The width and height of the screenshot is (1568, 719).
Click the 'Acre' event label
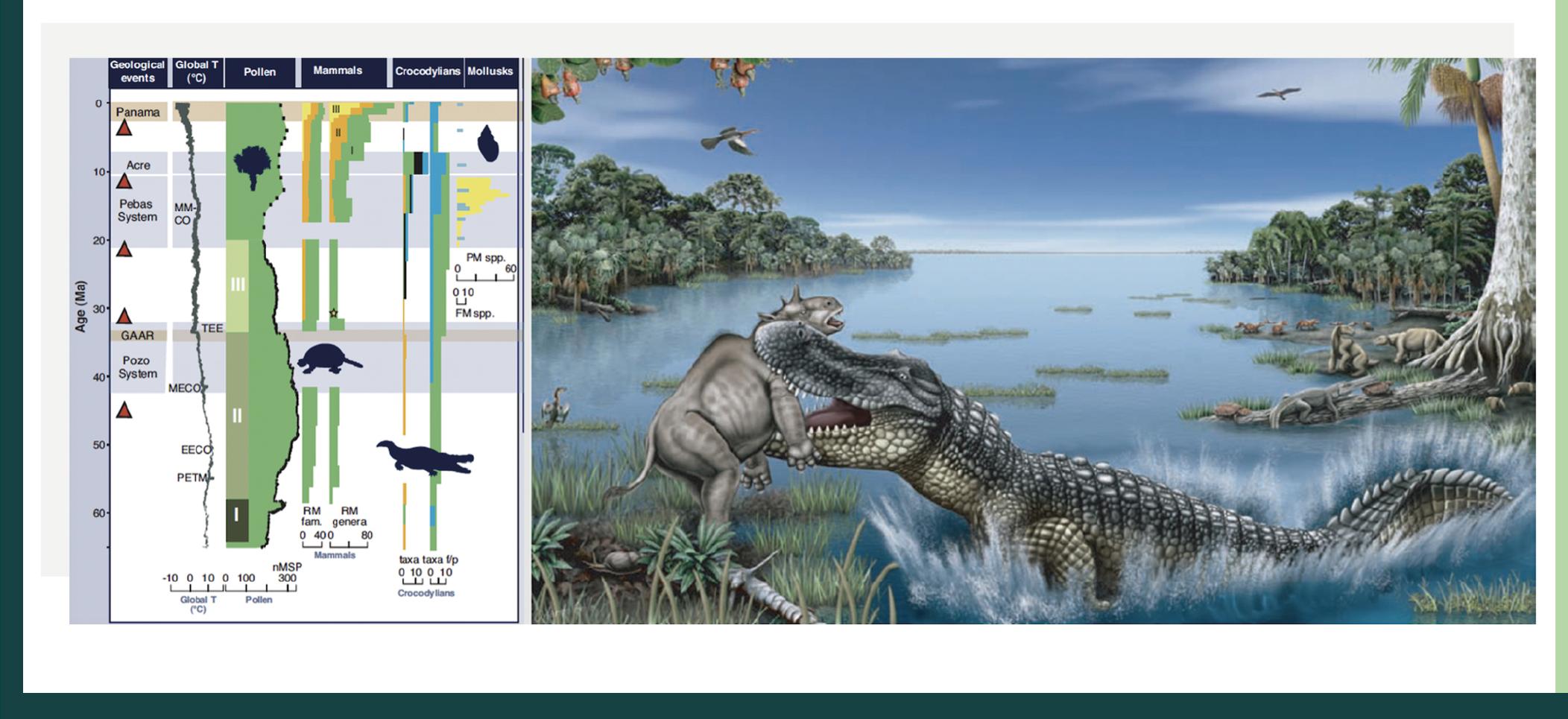(x=138, y=165)
